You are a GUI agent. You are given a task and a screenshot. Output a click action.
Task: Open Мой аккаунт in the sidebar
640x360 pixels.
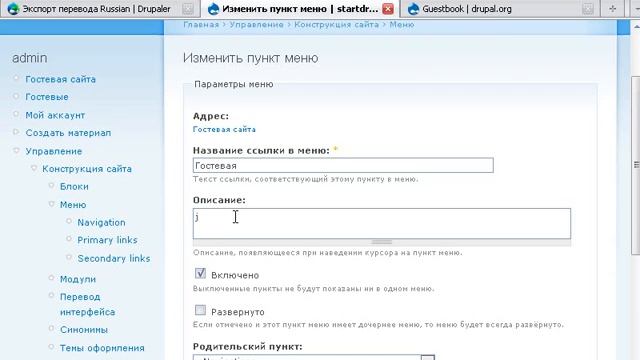coord(55,115)
